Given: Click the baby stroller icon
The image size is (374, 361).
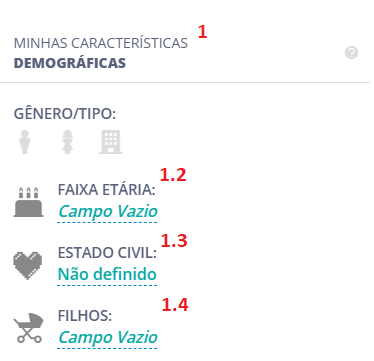Looking at the screenshot, I should [x=28, y=328].
